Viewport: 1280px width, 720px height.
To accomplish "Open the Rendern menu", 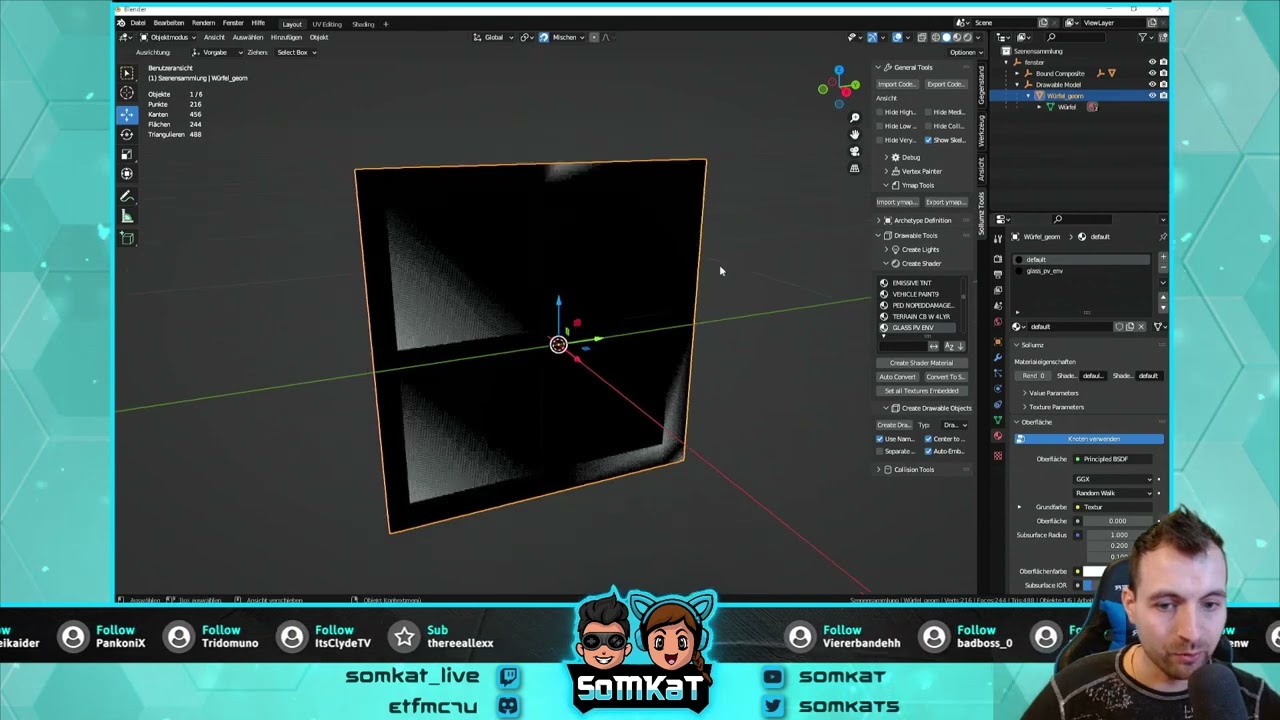I will pyautogui.click(x=203, y=23).
